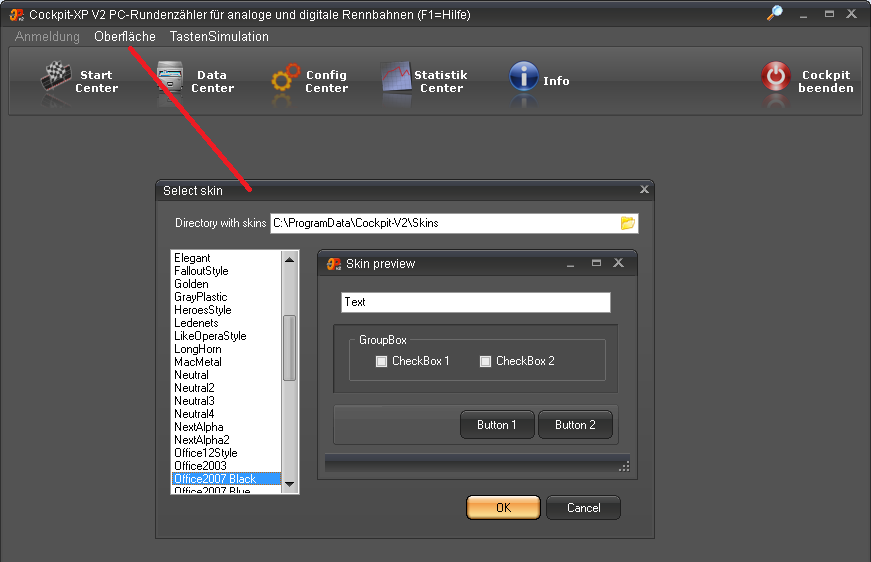Close the Select skin dialog
871x562 pixels.
pyautogui.click(x=644, y=189)
